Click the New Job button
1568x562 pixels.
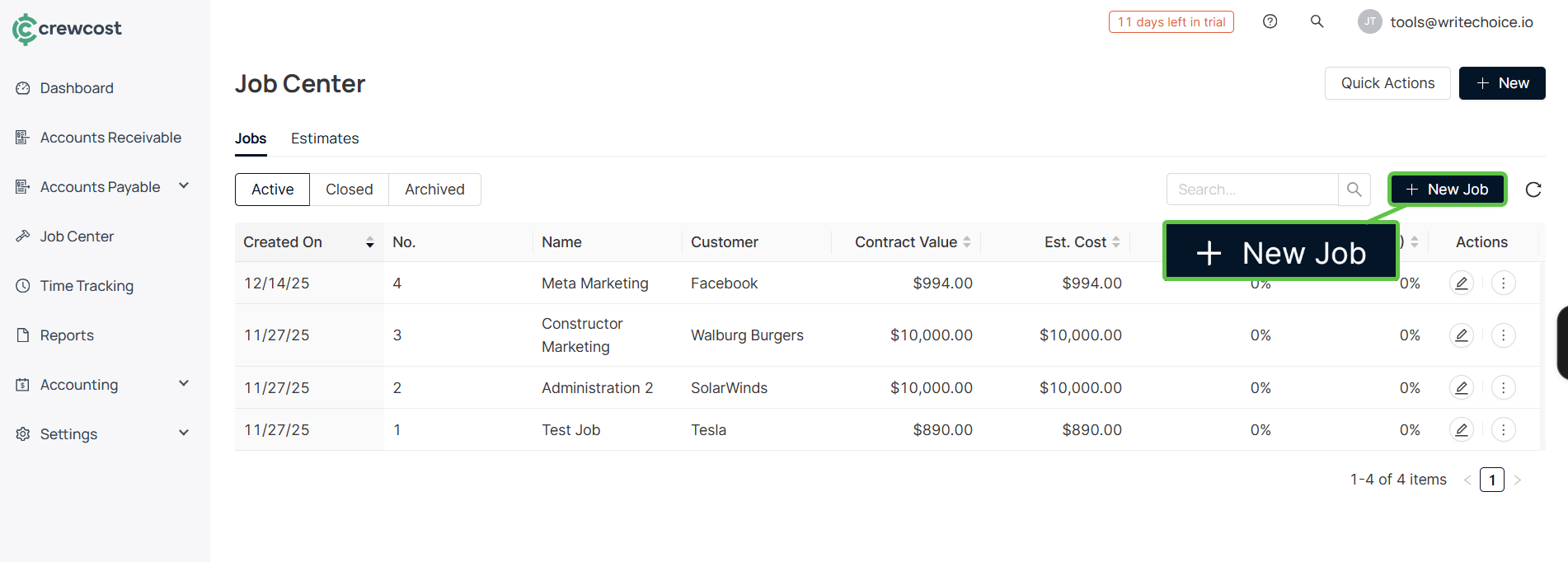(x=1447, y=190)
